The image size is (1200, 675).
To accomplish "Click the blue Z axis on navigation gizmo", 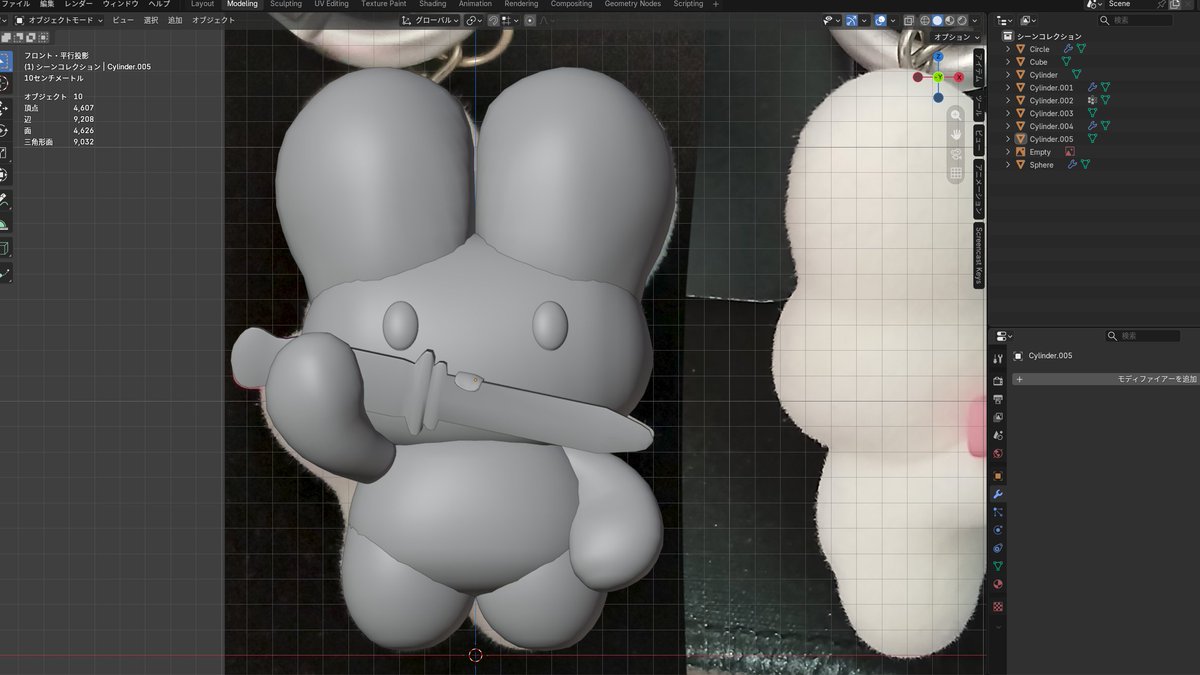I will coord(938,57).
